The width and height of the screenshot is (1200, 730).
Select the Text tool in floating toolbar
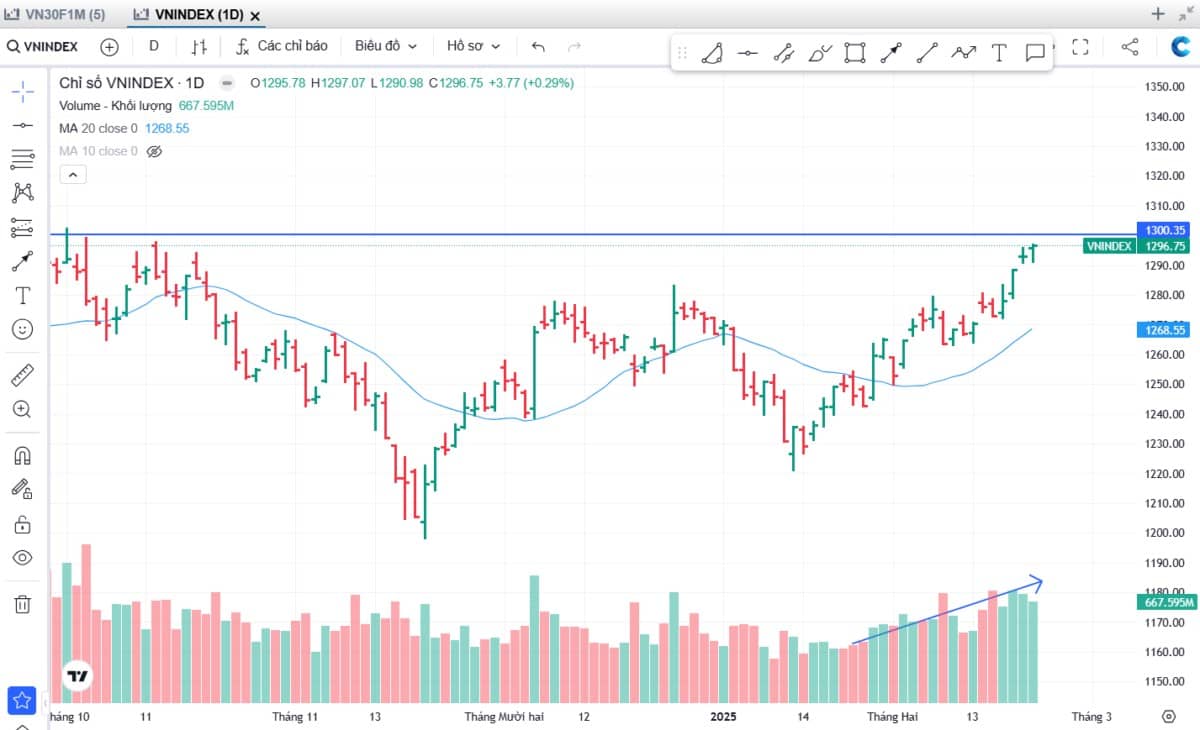[x=999, y=53]
